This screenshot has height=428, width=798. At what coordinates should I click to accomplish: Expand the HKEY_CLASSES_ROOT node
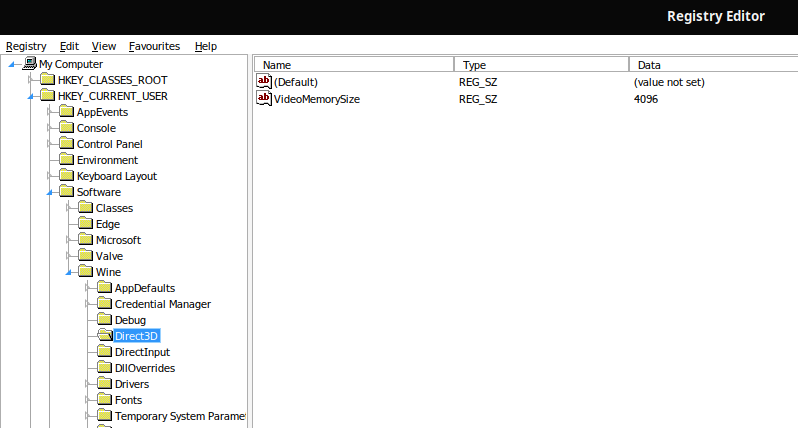coord(31,80)
